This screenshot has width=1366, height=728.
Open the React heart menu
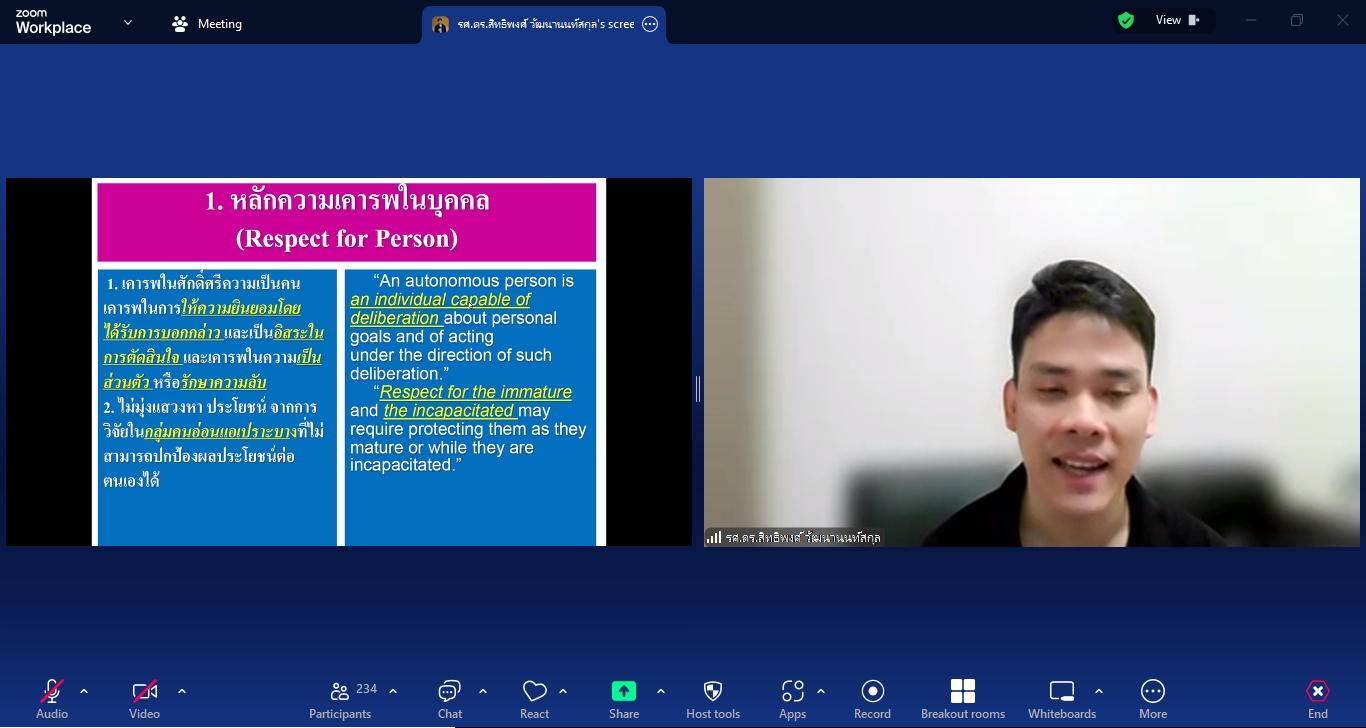coord(535,699)
